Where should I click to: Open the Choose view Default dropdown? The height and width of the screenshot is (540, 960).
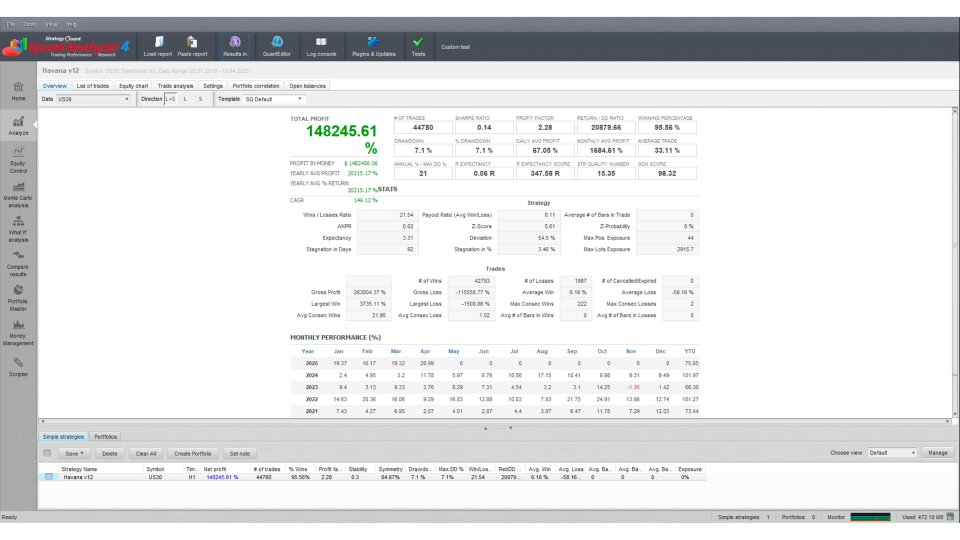click(x=892, y=453)
